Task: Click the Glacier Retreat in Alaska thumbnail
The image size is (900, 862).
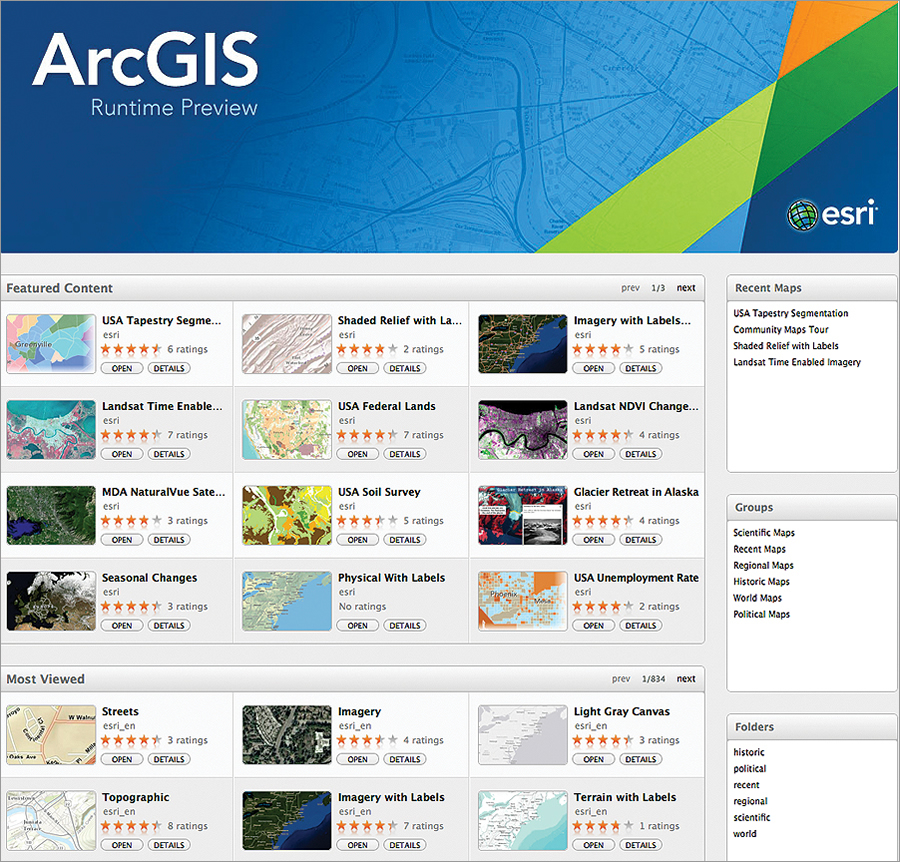Action: (x=523, y=515)
